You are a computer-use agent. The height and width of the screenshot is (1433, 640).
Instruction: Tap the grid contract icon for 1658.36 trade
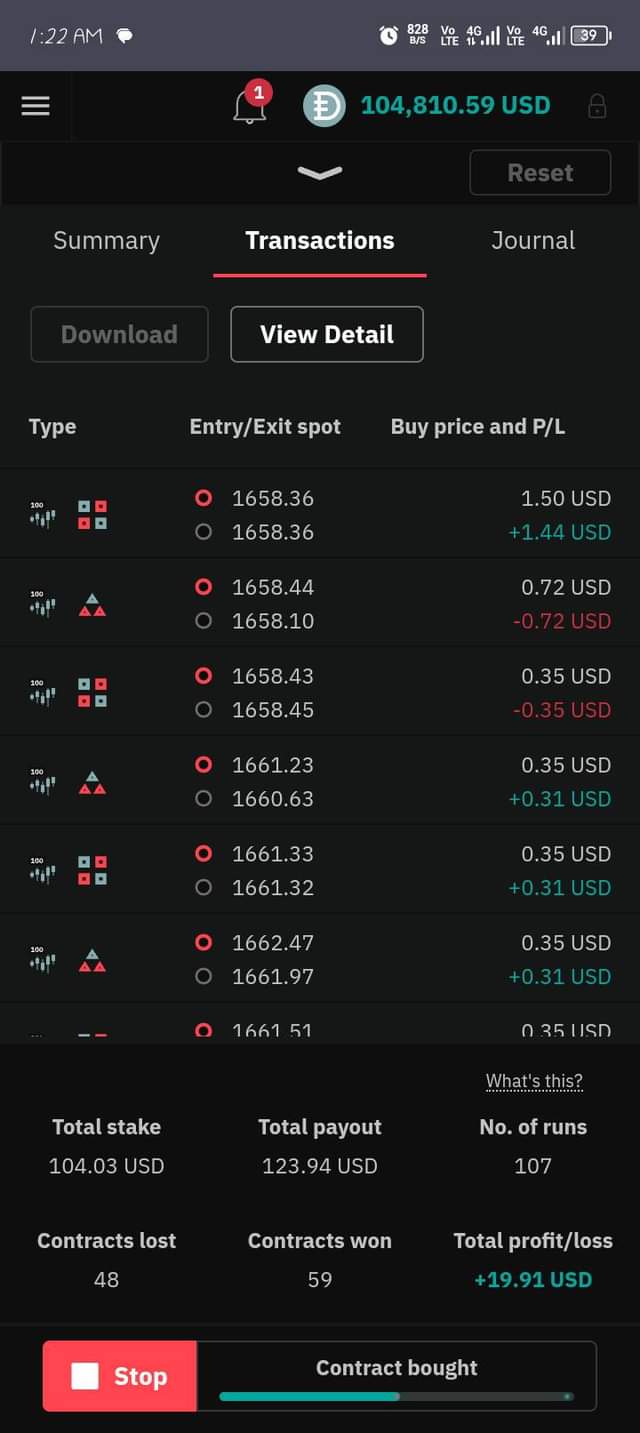pyautogui.click(x=93, y=515)
